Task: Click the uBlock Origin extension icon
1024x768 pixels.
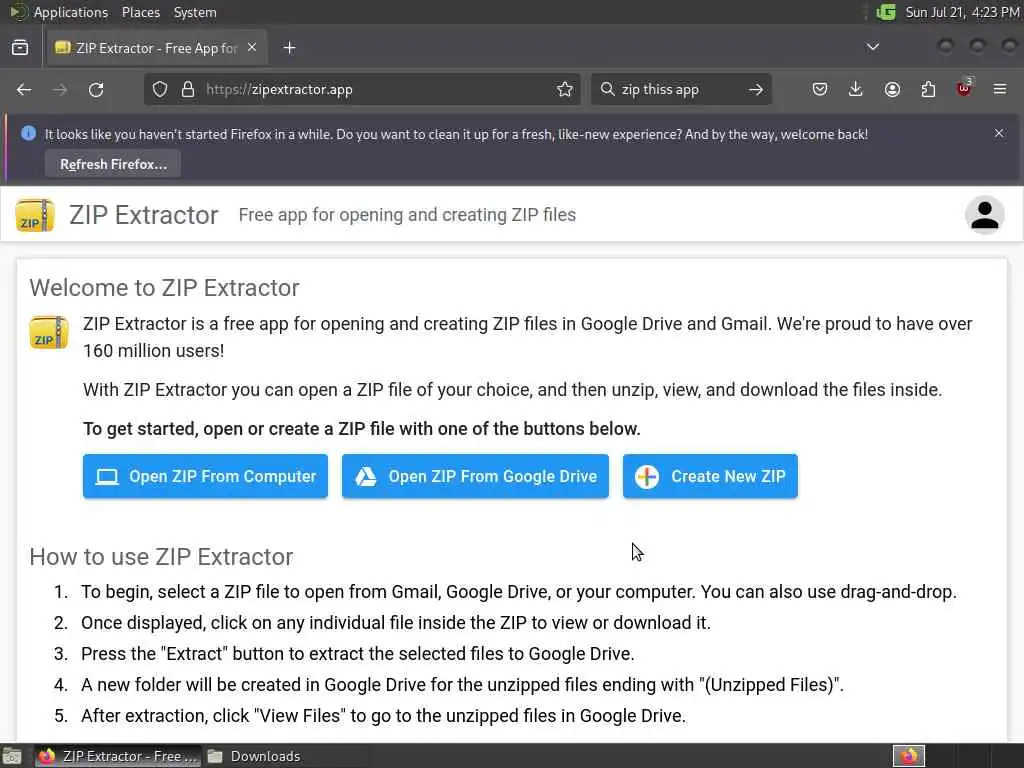Action: point(964,88)
